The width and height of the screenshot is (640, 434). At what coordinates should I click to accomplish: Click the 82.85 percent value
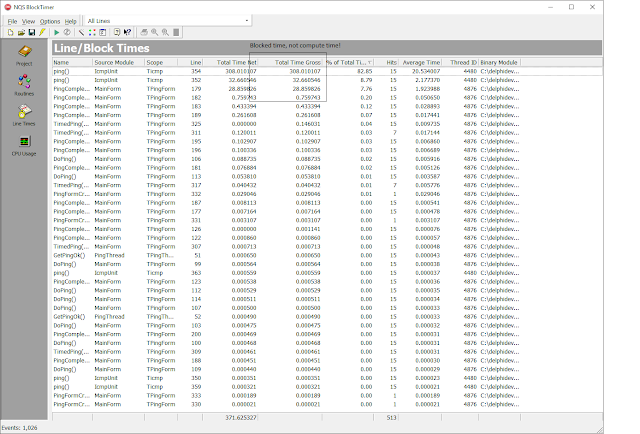[364, 71]
